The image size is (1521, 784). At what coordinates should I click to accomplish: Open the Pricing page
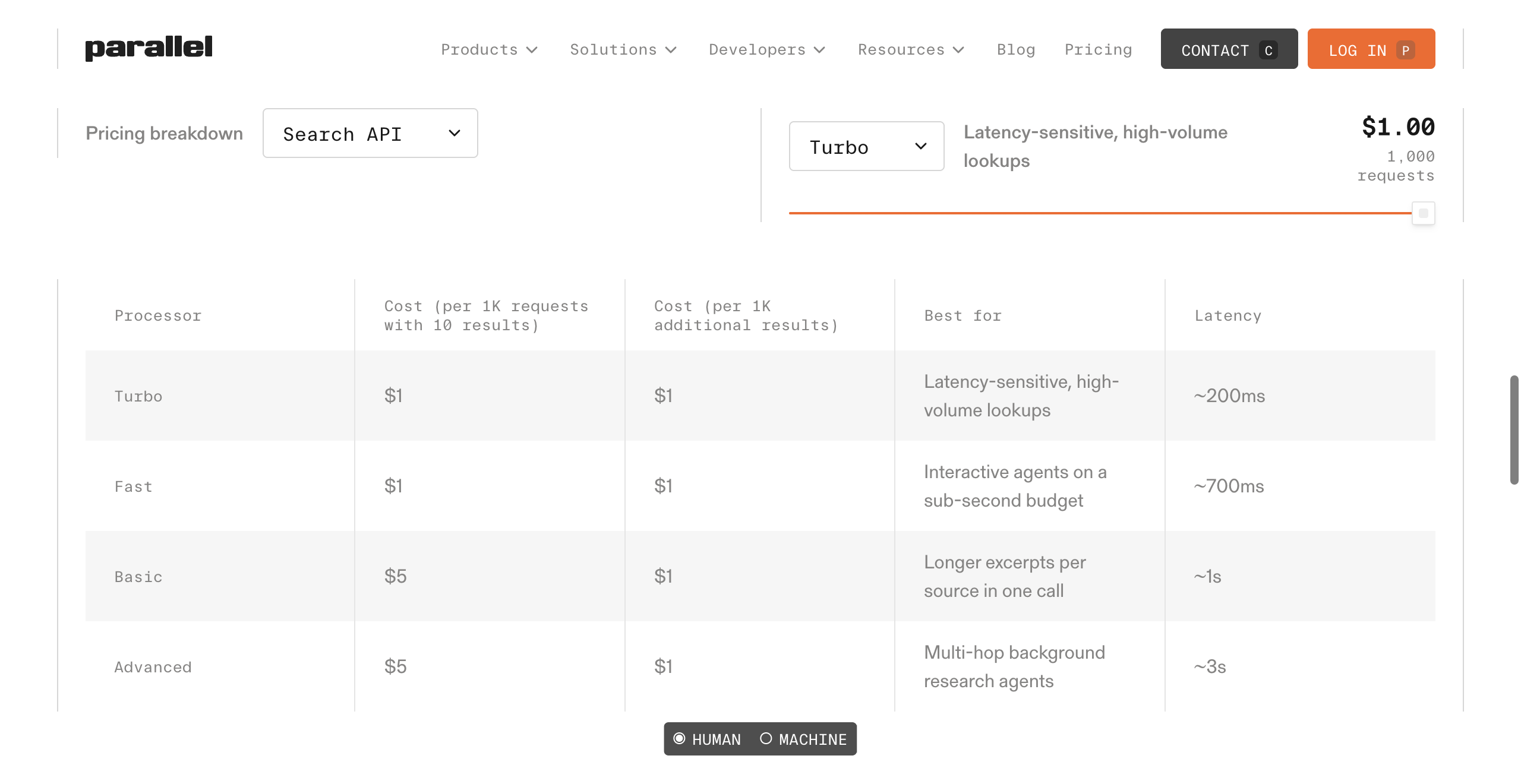[1098, 49]
